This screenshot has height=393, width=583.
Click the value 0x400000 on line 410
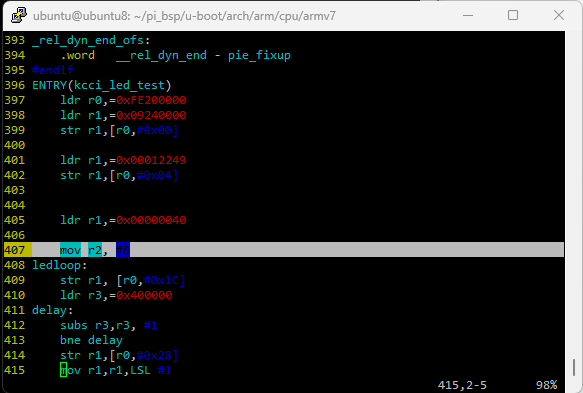[144, 295]
